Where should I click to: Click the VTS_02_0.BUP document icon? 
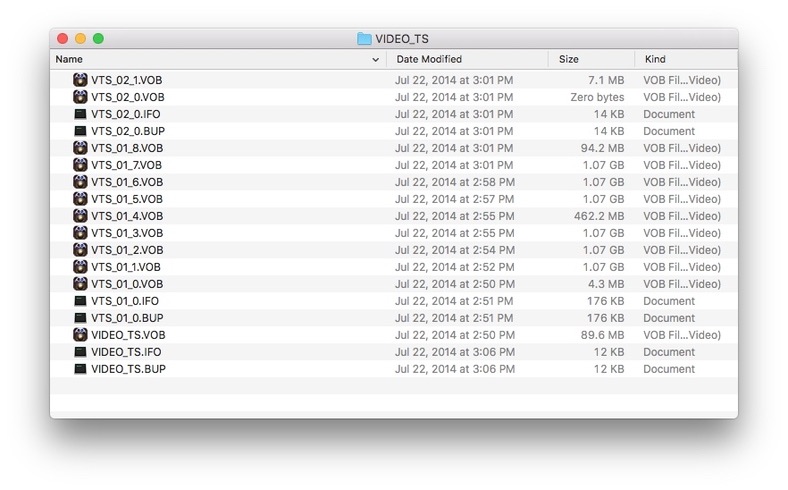(x=80, y=131)
